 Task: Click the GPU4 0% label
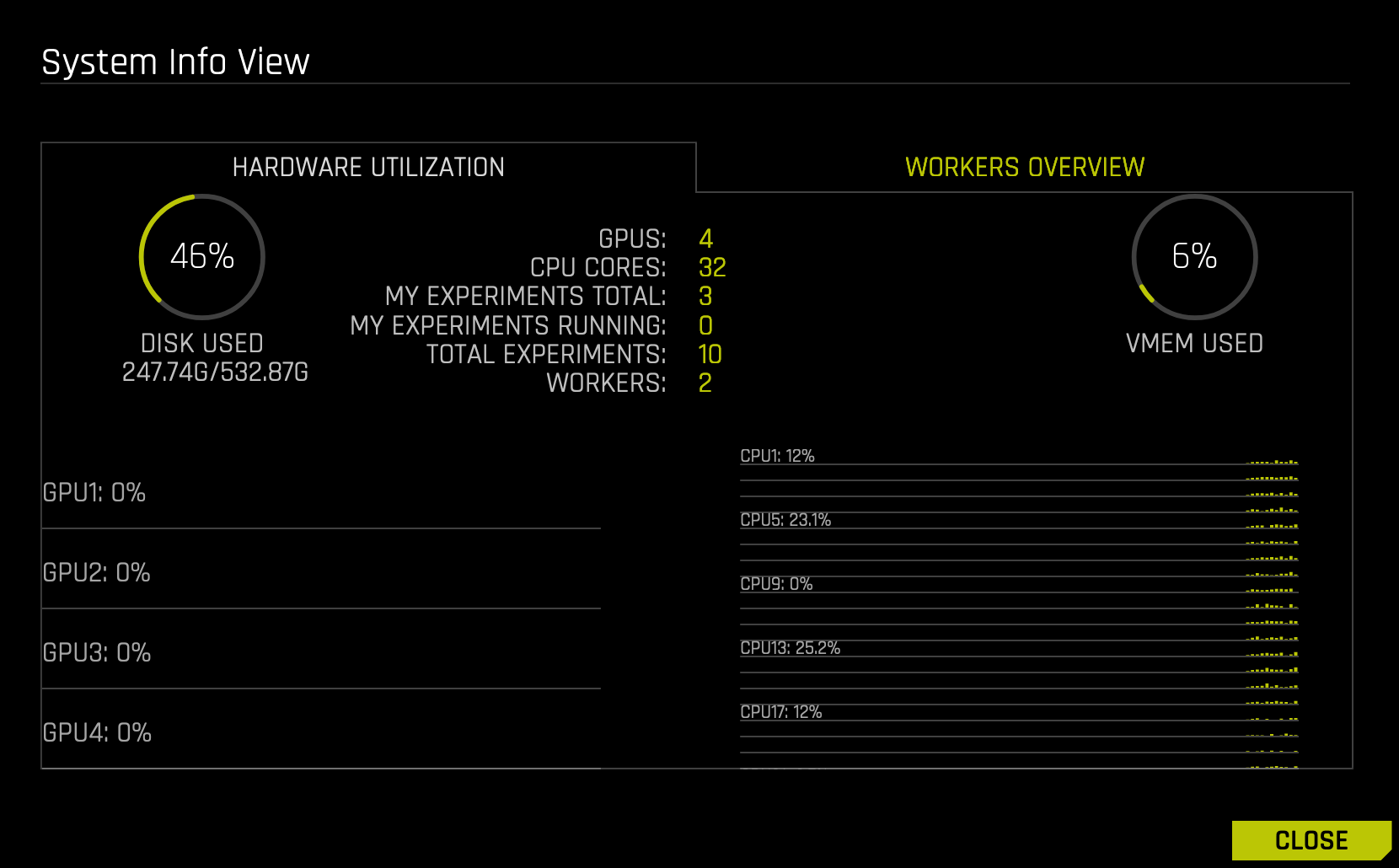click(95, 733)
